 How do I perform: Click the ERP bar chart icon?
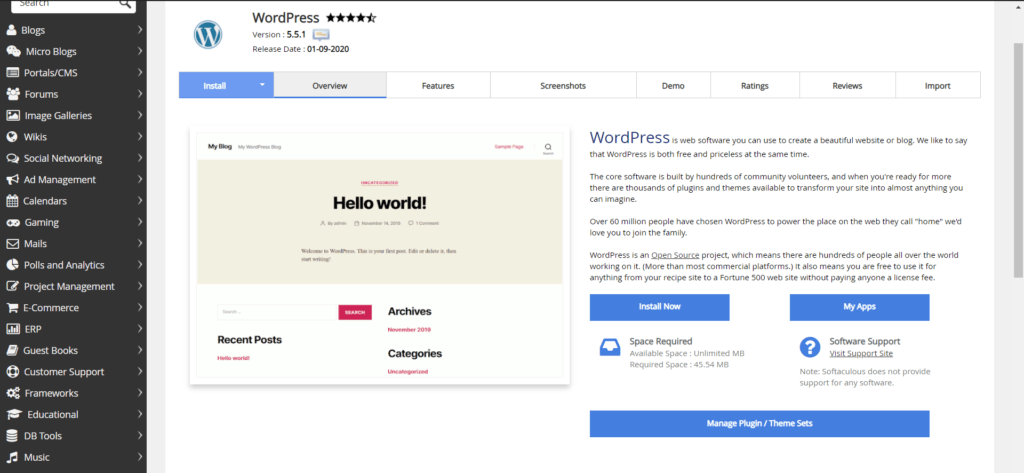tap(12, 329)
